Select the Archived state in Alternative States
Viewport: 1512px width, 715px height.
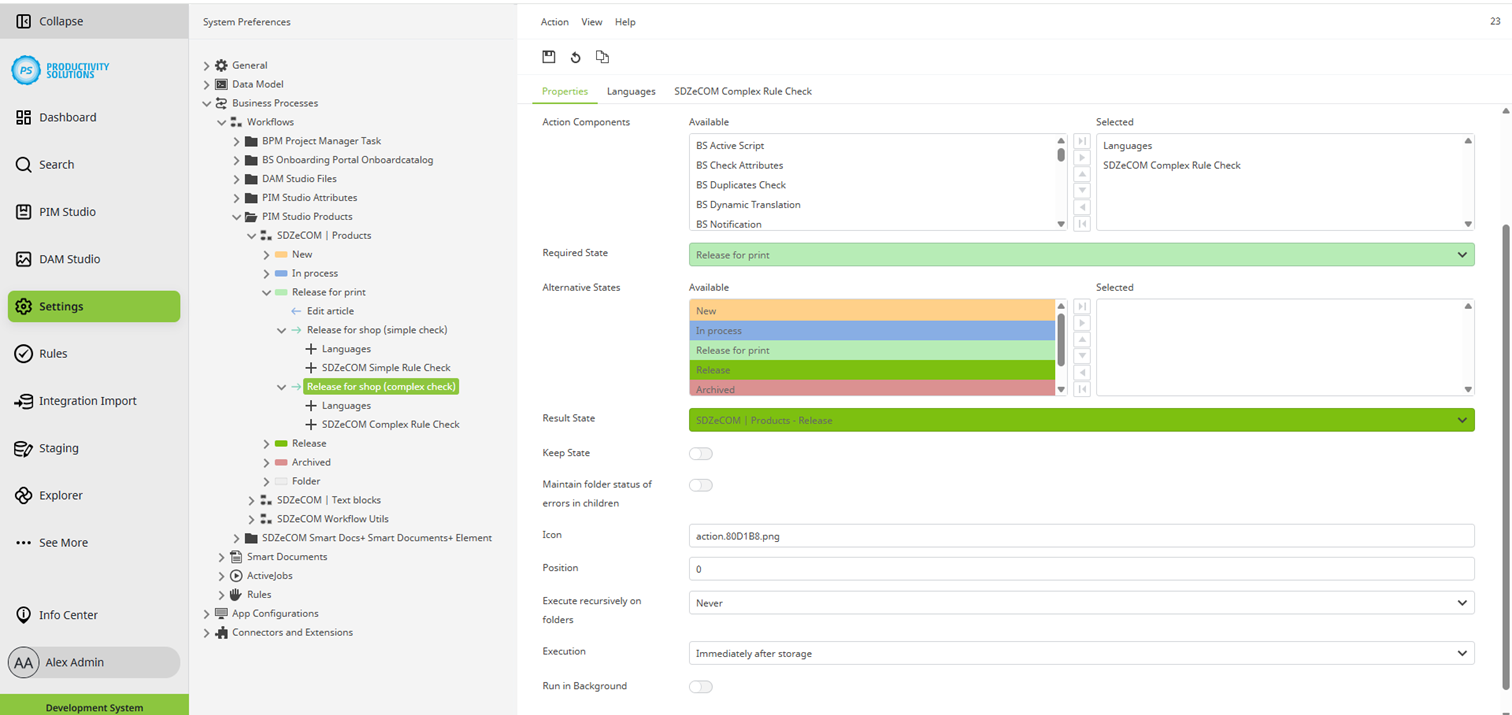870,390
